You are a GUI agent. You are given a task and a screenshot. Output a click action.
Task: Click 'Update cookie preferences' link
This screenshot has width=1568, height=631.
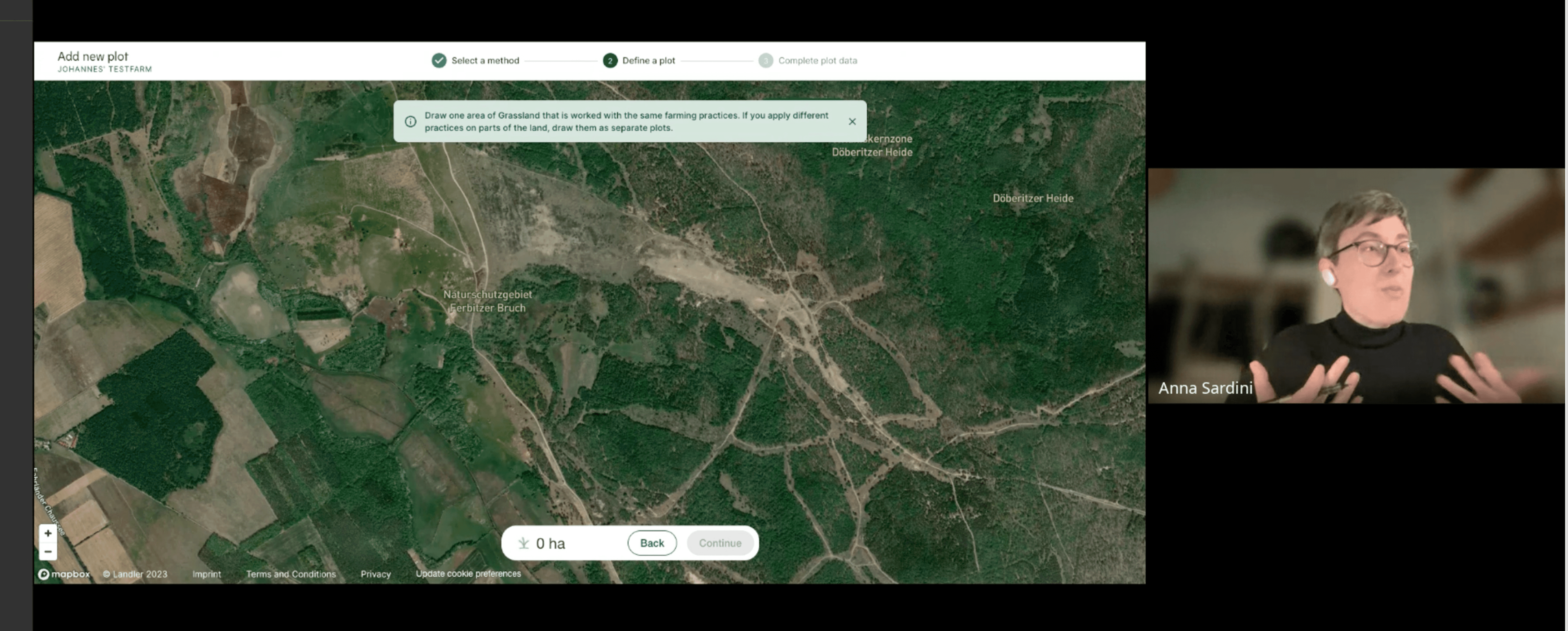tap(468, 573)
